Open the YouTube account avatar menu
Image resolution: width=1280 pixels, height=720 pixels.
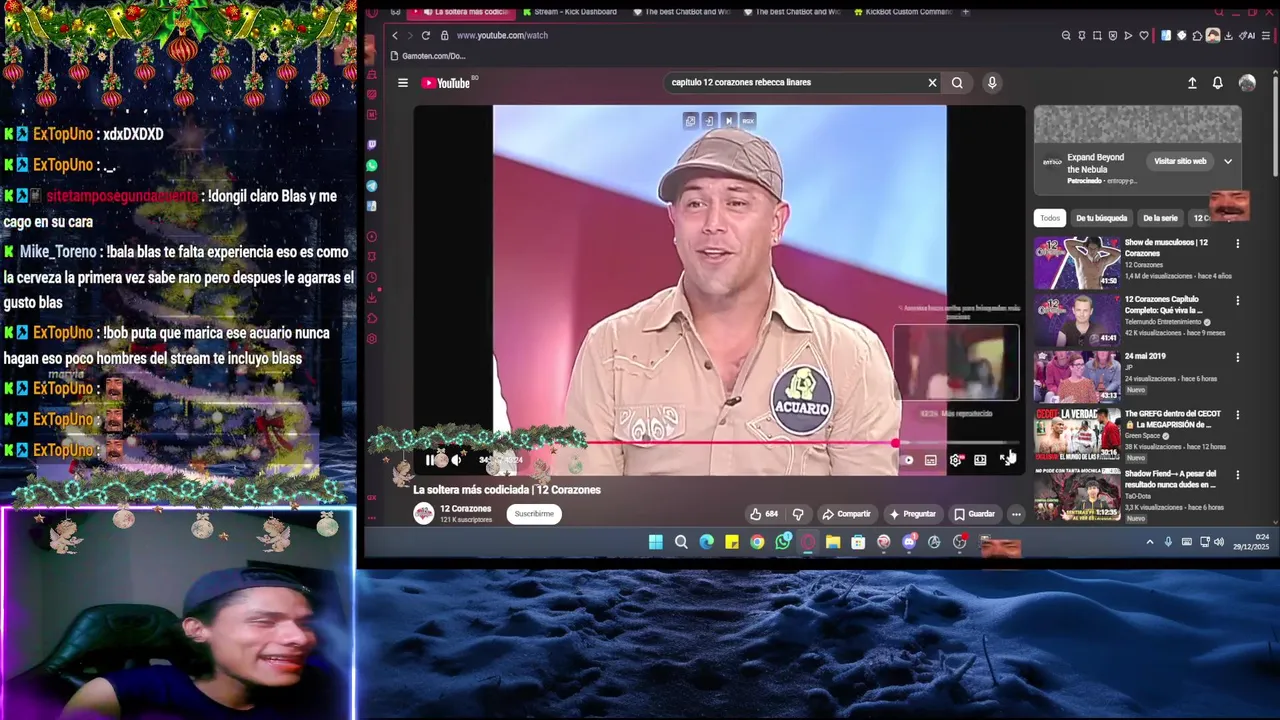tap(1247, 83)
